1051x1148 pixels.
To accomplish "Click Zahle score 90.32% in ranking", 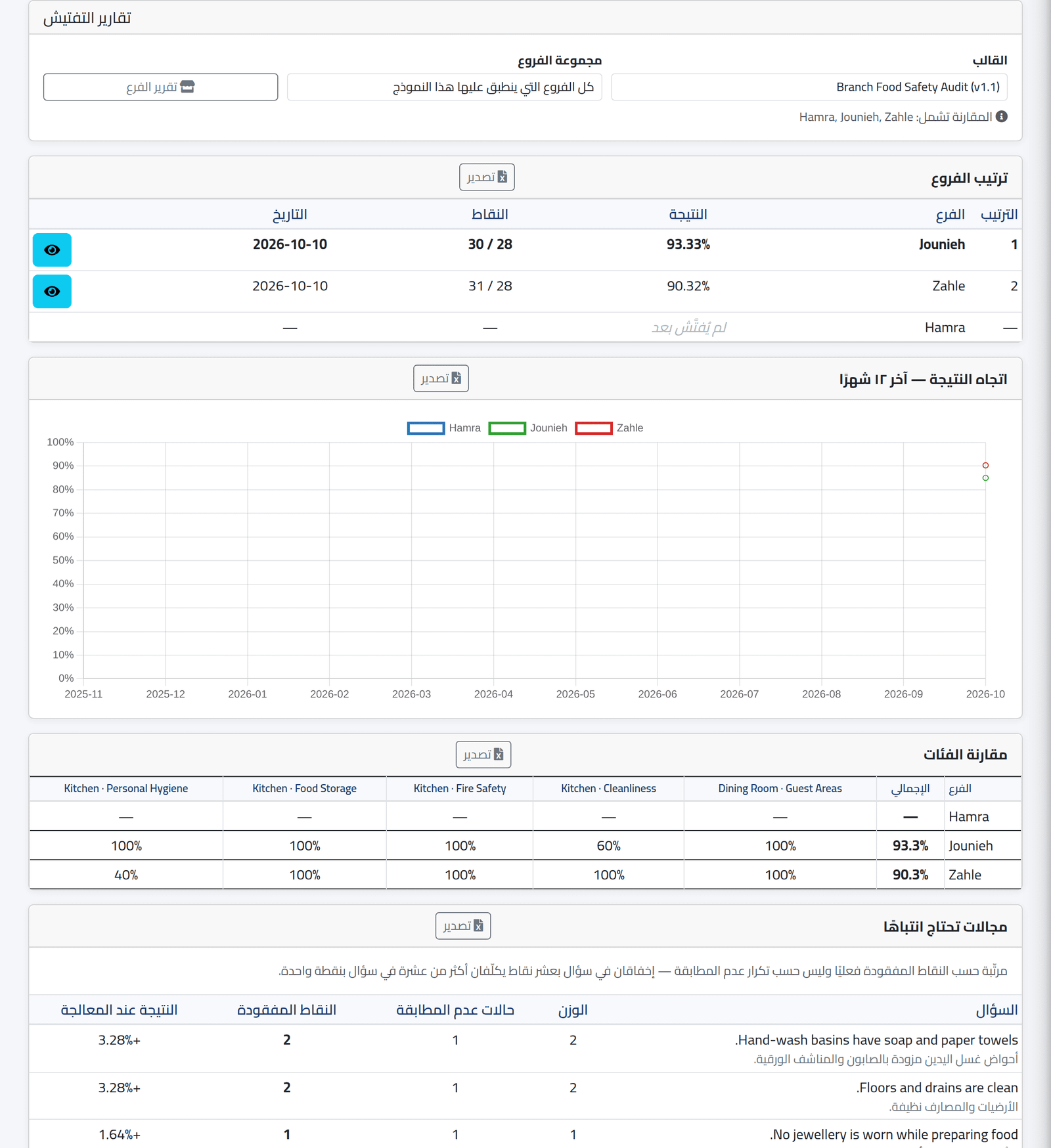I will [x=688, y=286].
